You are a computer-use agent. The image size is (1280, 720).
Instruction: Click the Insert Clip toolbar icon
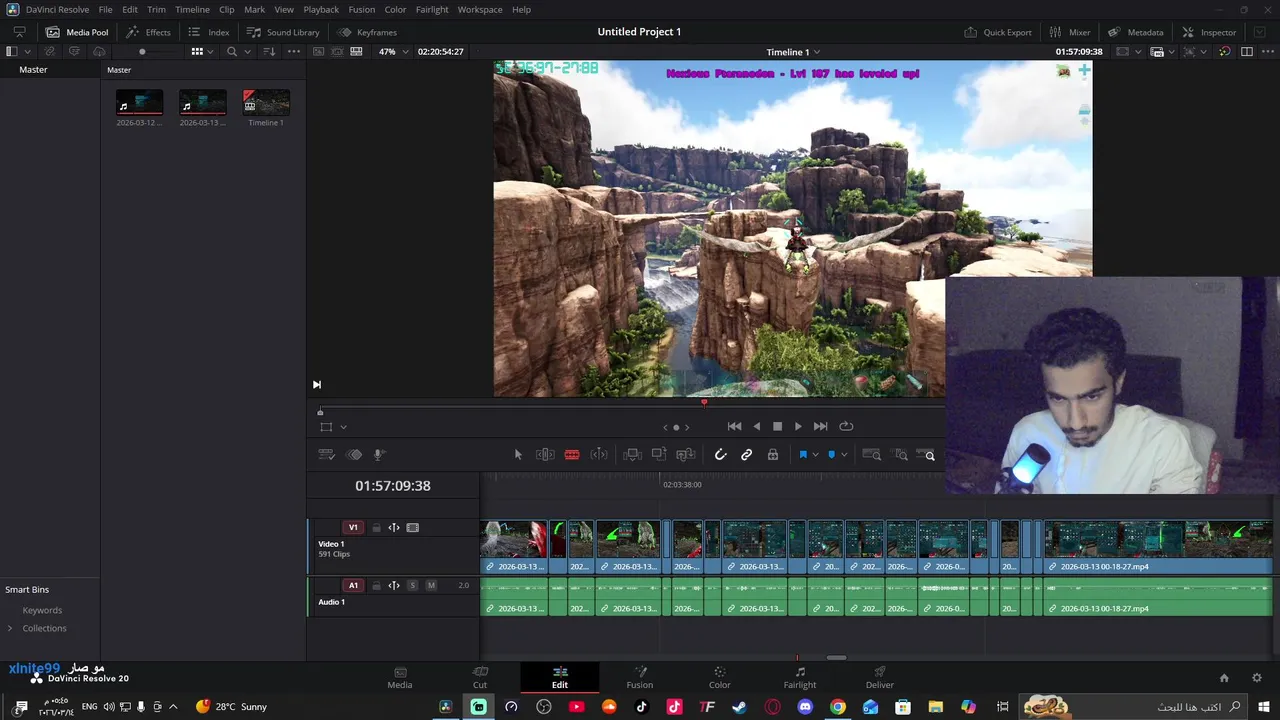click(632, 454)
